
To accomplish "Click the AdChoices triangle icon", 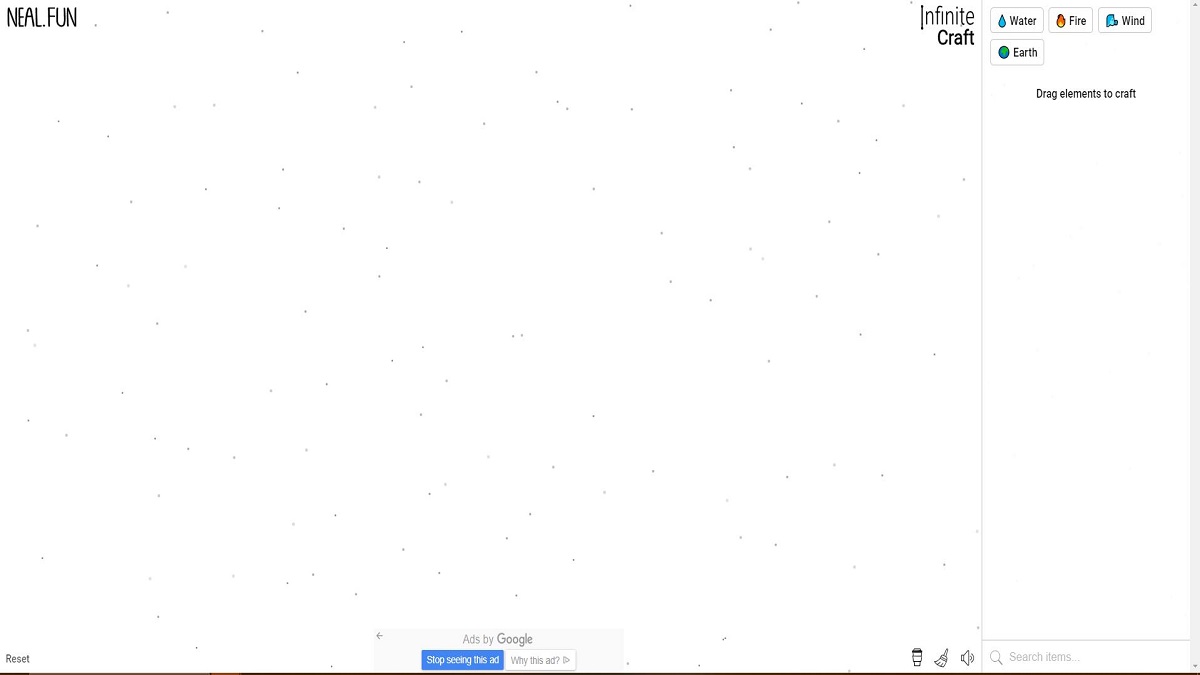I will 567,660.
